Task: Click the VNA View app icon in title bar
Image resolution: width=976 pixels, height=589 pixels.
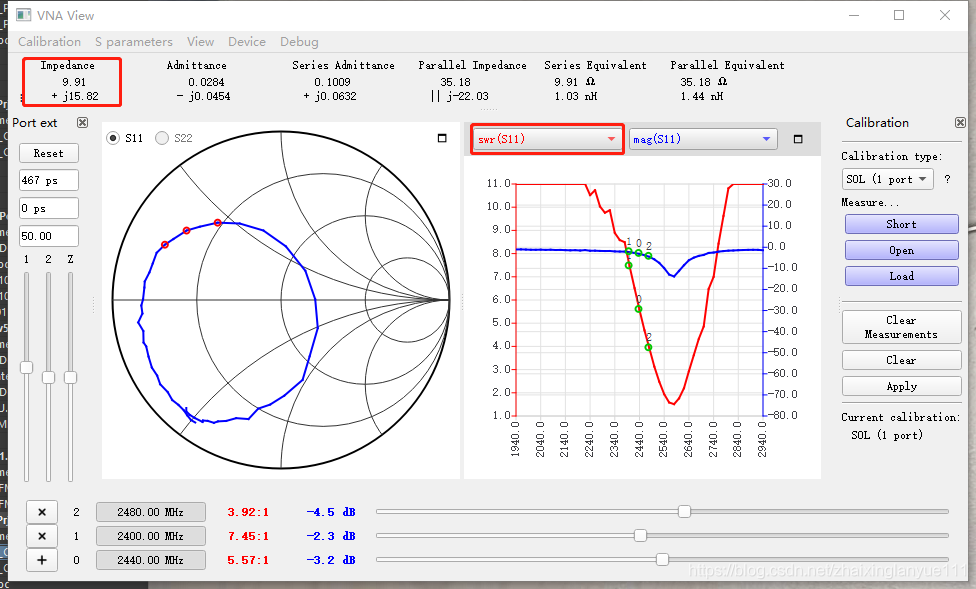Action: pos(24,15)
